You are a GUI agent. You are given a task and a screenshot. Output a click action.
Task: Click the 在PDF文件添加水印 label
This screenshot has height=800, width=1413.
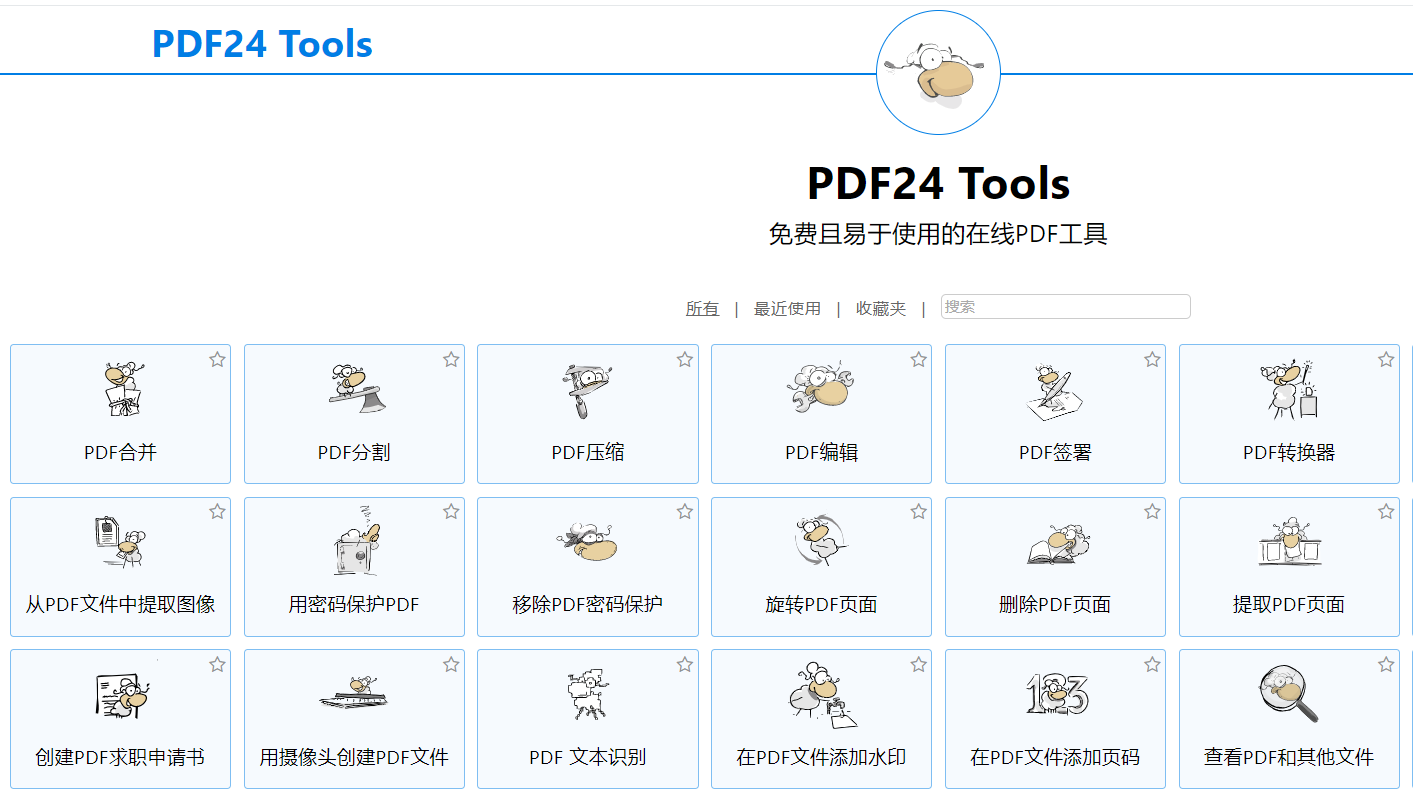822,758
